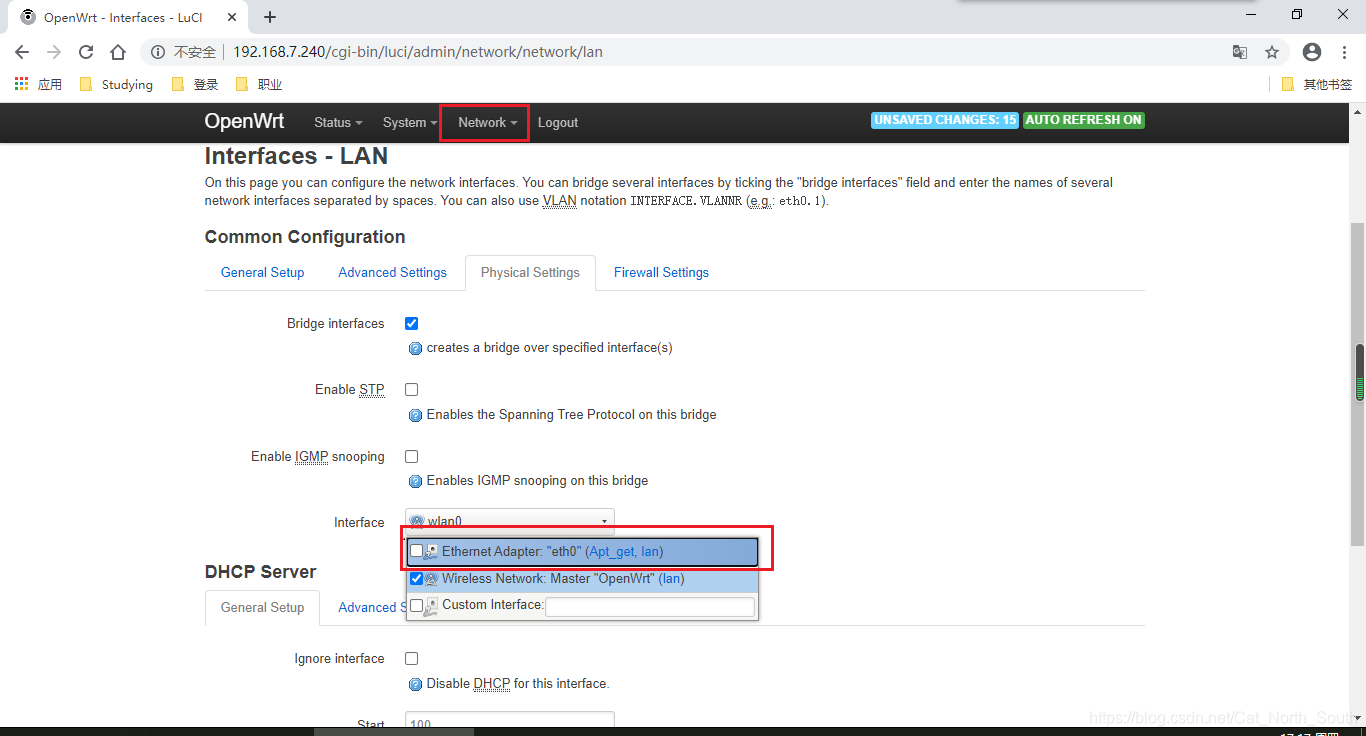1366x736 pixels.
Task: Open the apps grid in bookmarks bar
Action: (x=21, y=84)
